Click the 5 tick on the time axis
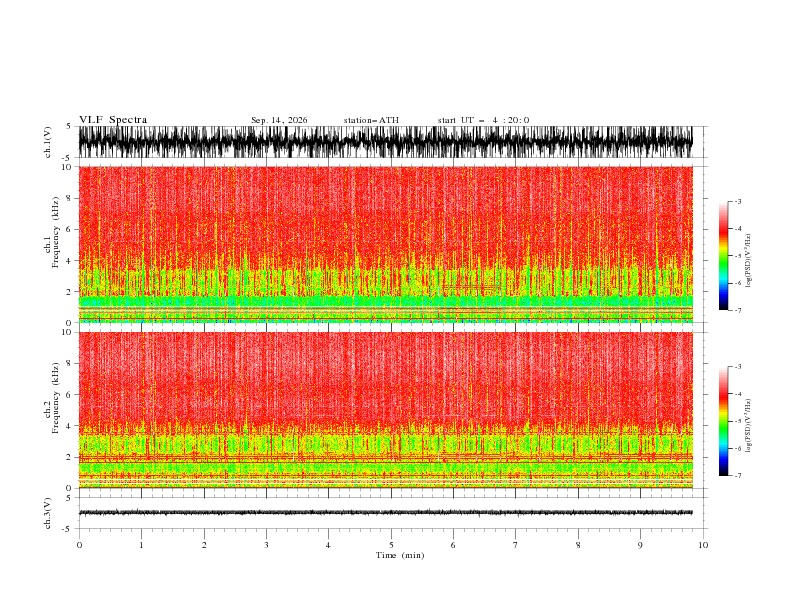The width and height of the screenshot is (792, 612). pyautogui.click(x=391, y=545)
